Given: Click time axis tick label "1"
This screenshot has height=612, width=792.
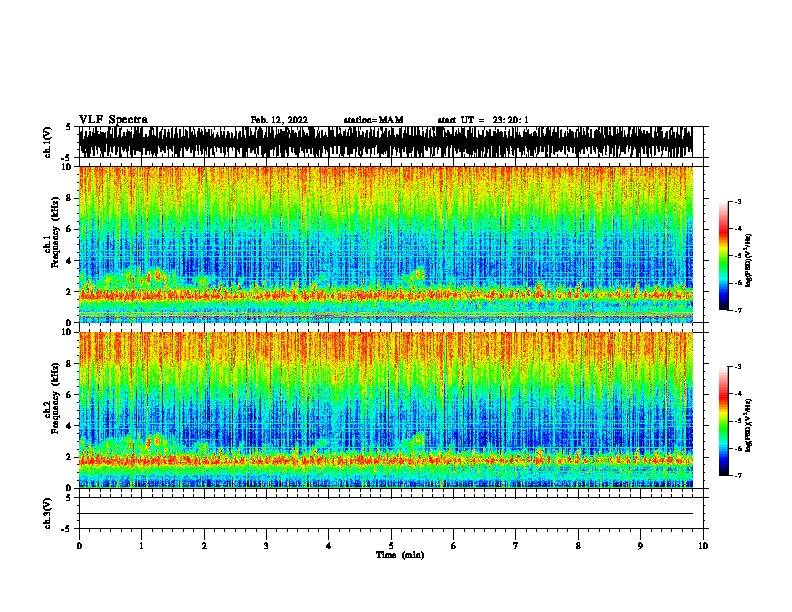Looking at the screenshot, I should pyautogui.click(x=141, y=546).
